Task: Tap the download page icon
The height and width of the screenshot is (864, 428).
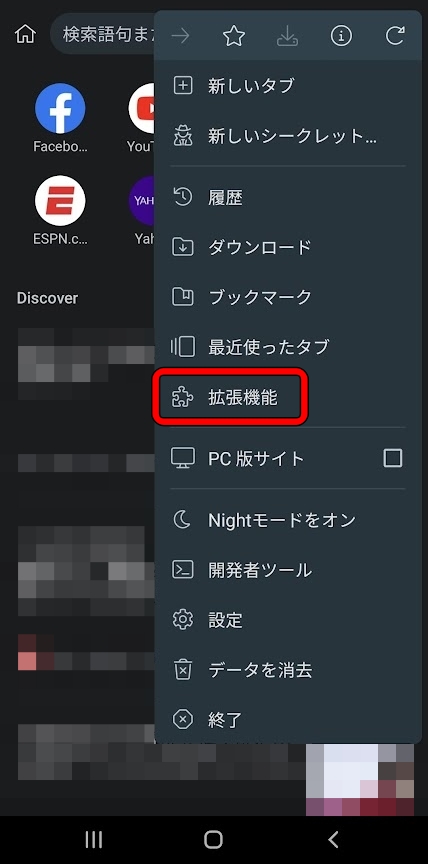Action: pos(288,36)
